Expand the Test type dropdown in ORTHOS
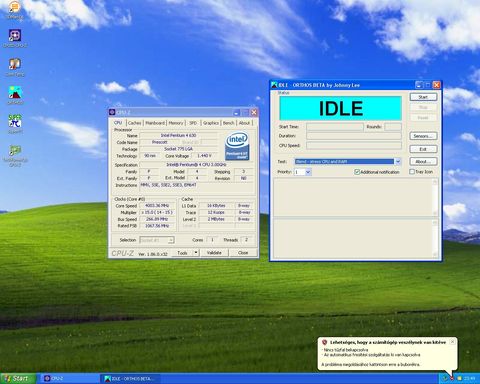The width and height of the screenshot is (480, 384). point(398,162)
